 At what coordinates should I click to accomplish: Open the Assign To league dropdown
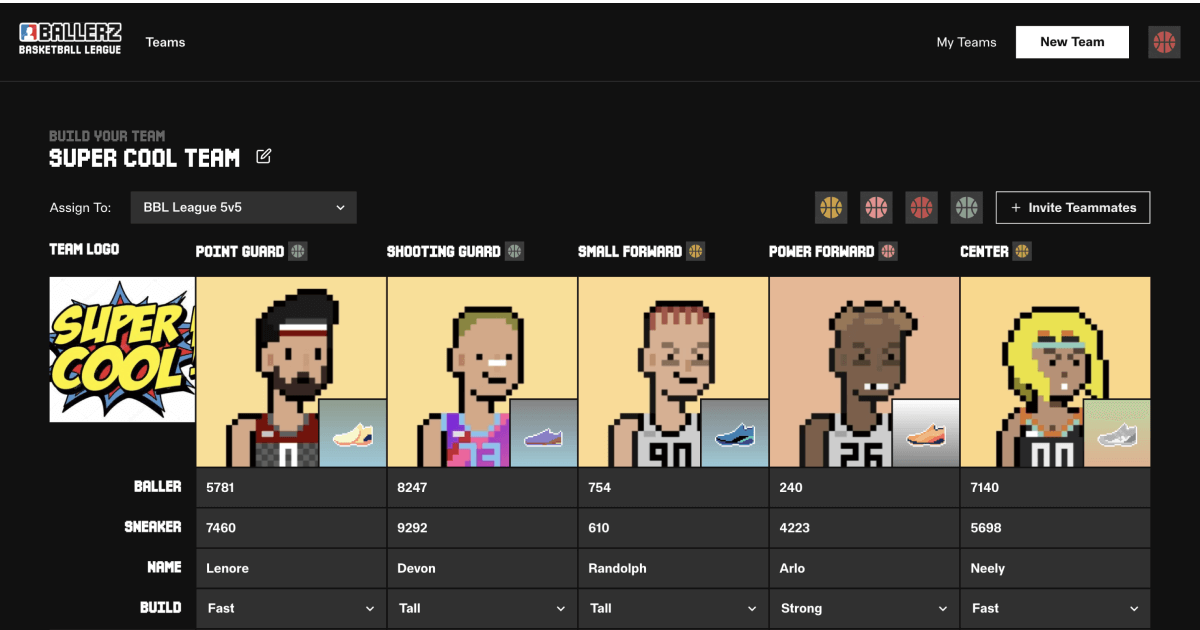[243, 208]
